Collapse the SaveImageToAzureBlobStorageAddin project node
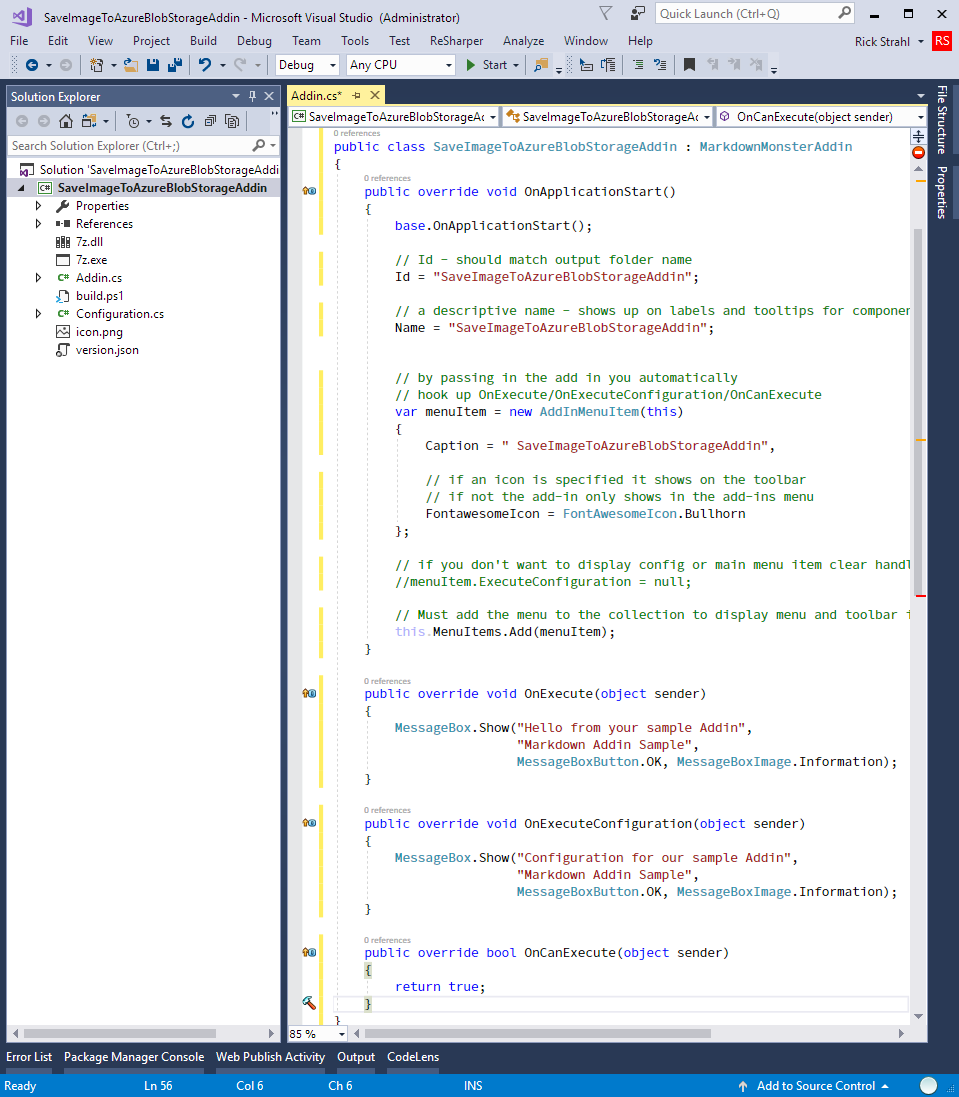Image resolution: width=959 pixels, height=1097 pixels. 21,187
